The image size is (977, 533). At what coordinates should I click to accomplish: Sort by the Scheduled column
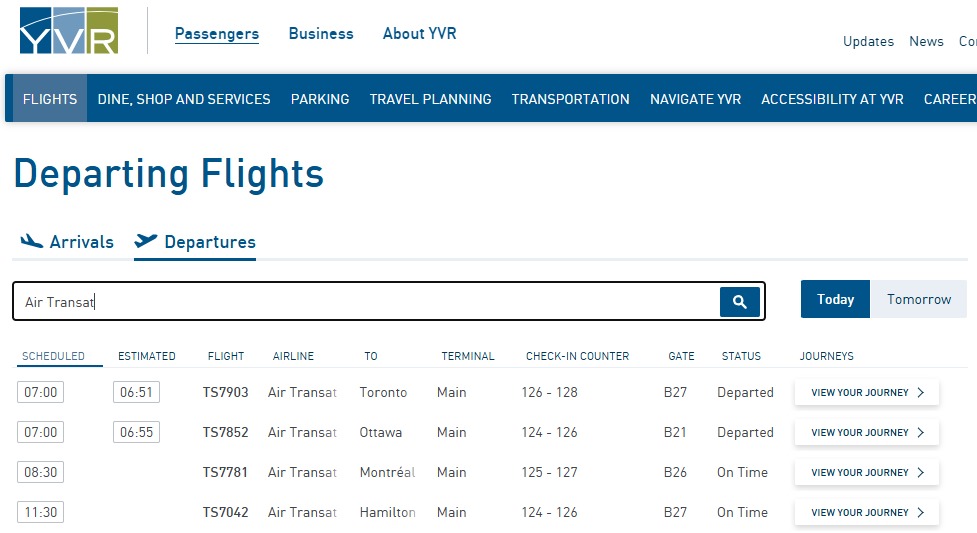click(53, 356)
